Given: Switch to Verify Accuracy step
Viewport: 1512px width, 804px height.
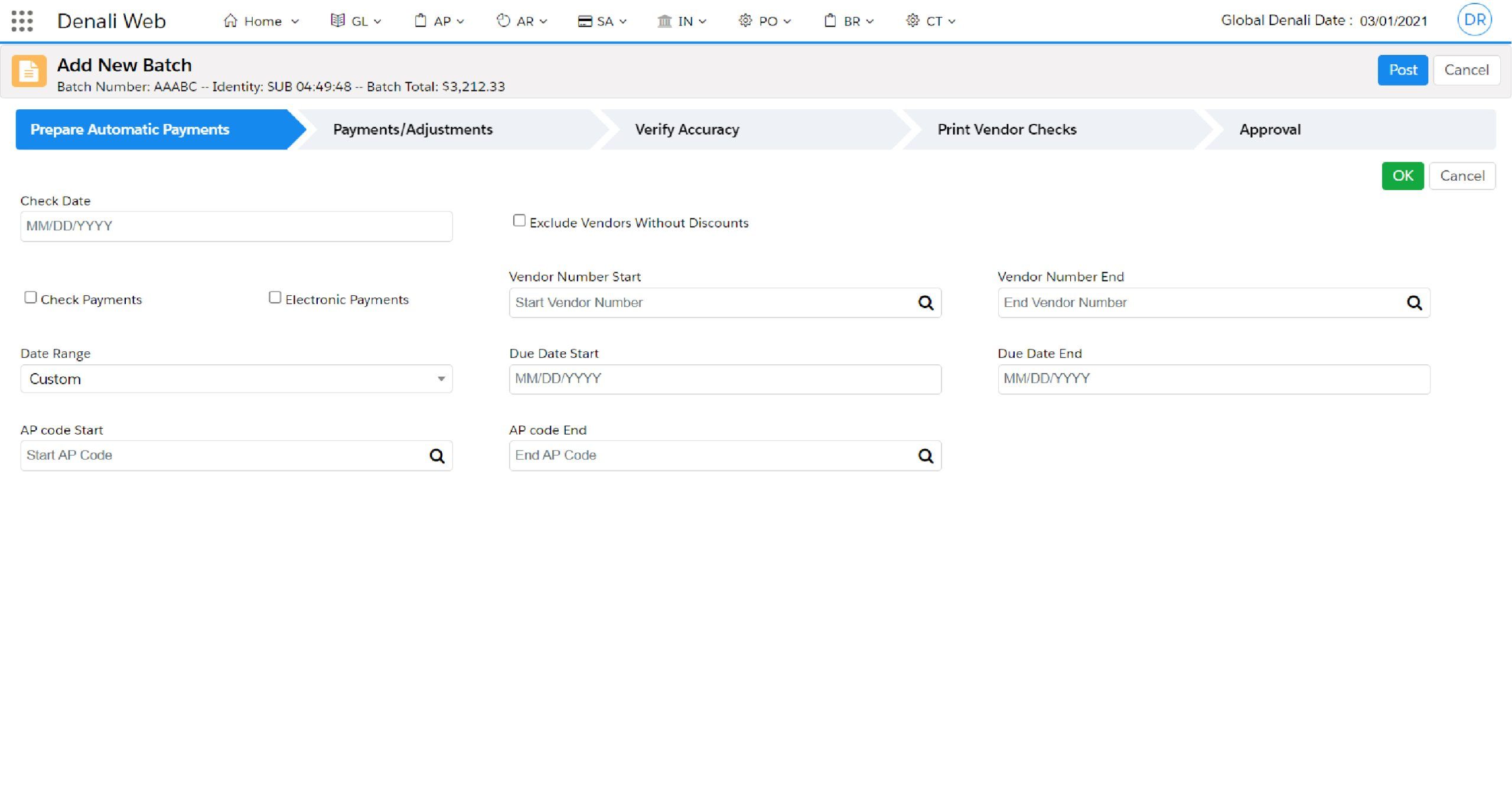Looking at the screenshot, I should coord(687,129).
